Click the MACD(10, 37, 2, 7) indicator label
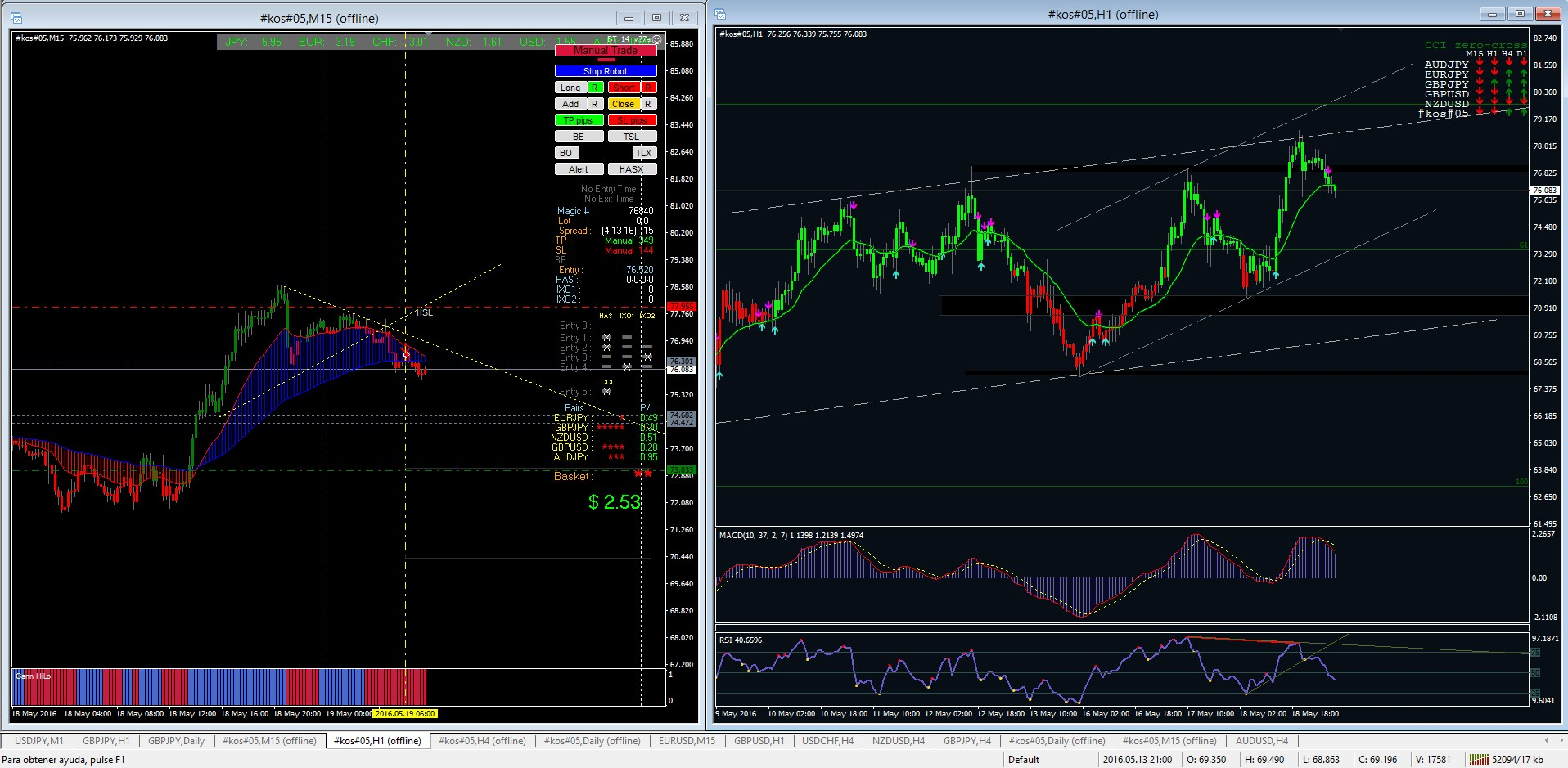Screen dimensions: 1568x768 point(791,536)
